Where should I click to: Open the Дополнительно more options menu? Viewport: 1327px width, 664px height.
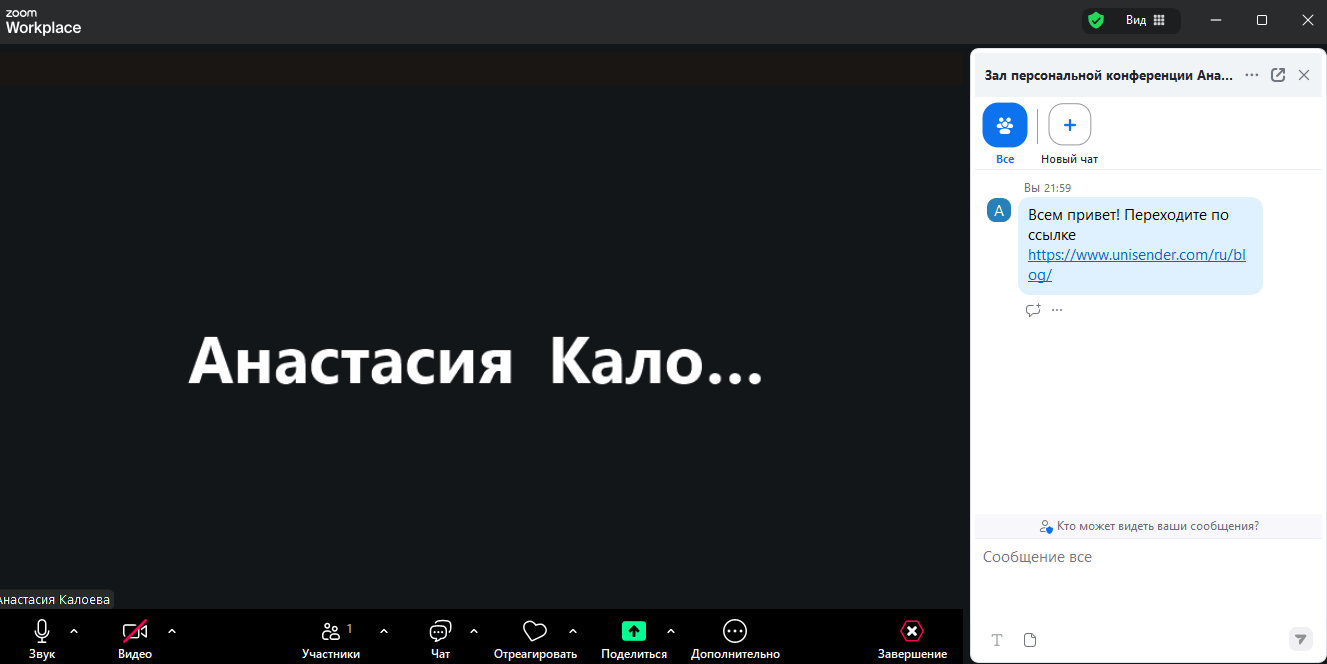(x=735, y=638)
